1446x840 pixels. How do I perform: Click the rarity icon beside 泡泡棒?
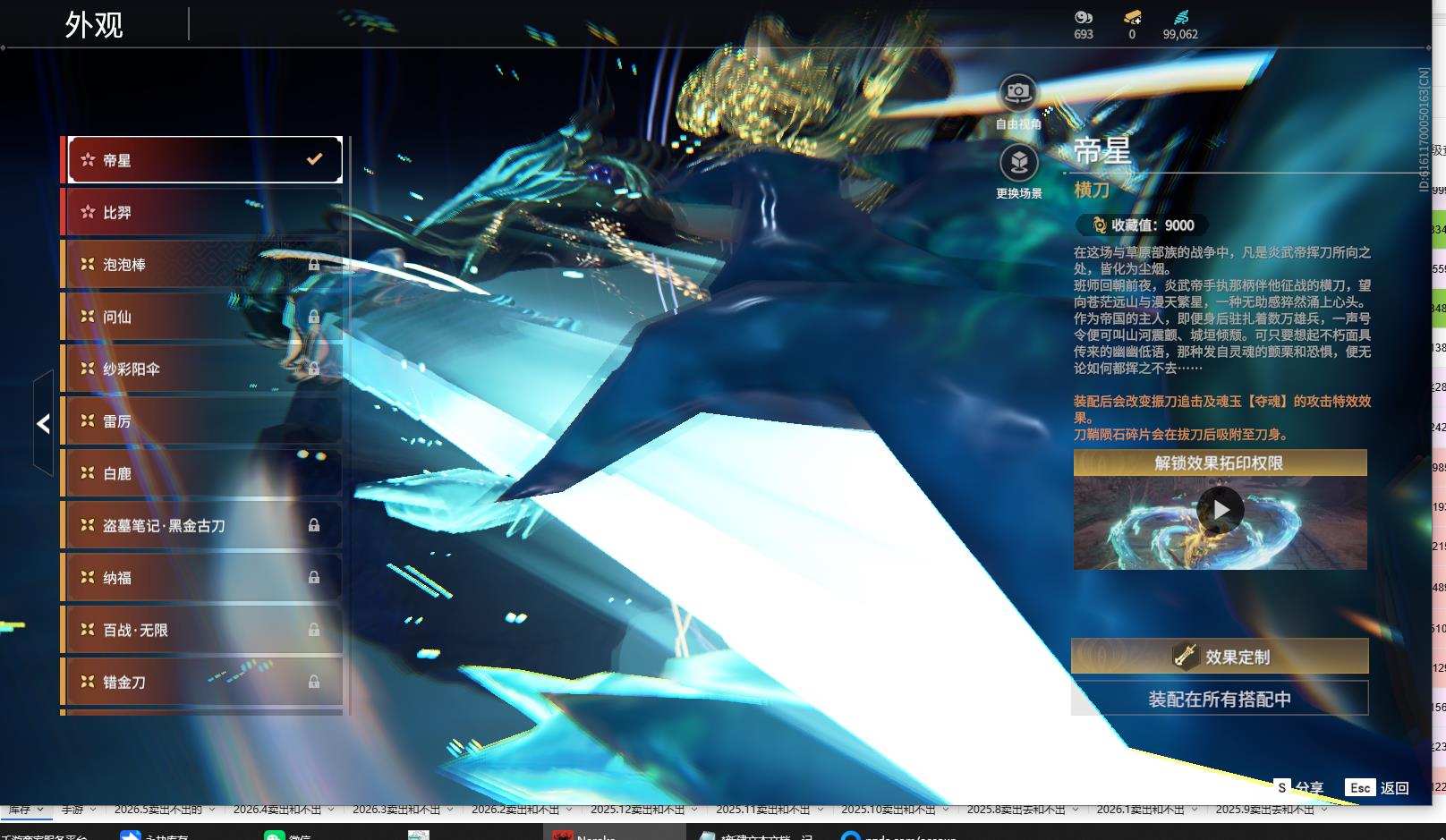[88, 264]
